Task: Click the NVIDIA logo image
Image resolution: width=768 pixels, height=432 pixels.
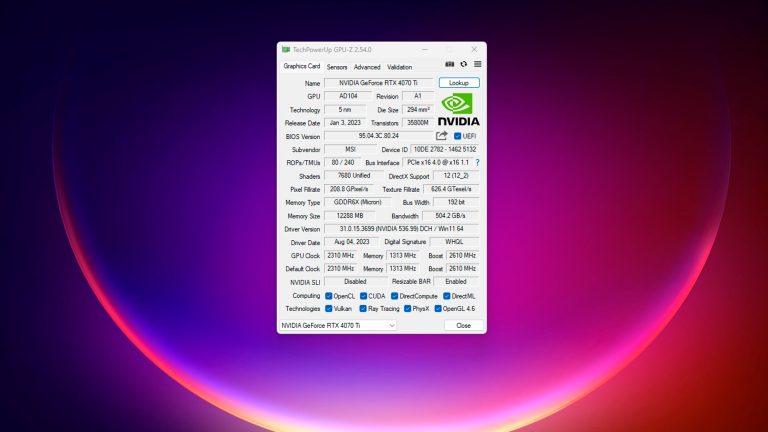Action: coord(457,108)
